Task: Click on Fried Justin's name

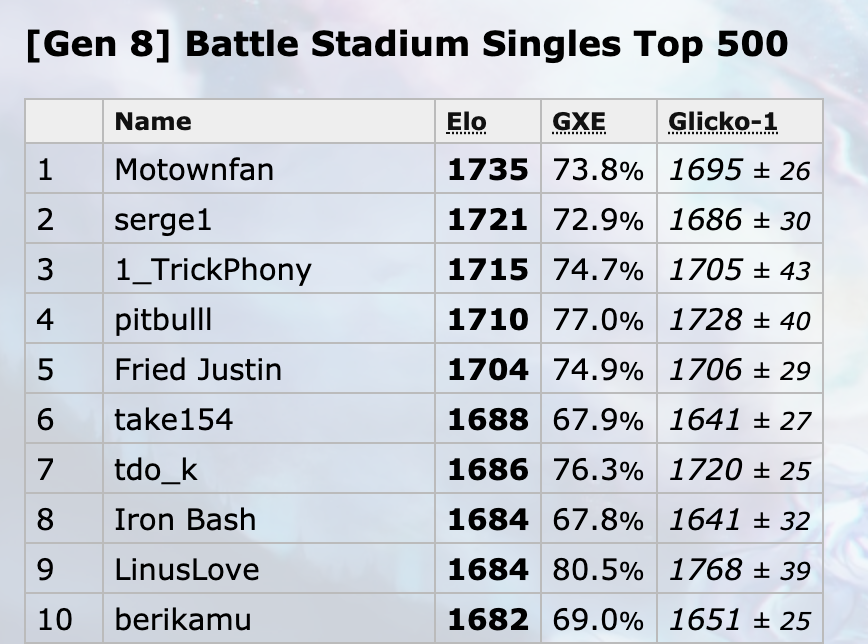Action: pos(198,370)
